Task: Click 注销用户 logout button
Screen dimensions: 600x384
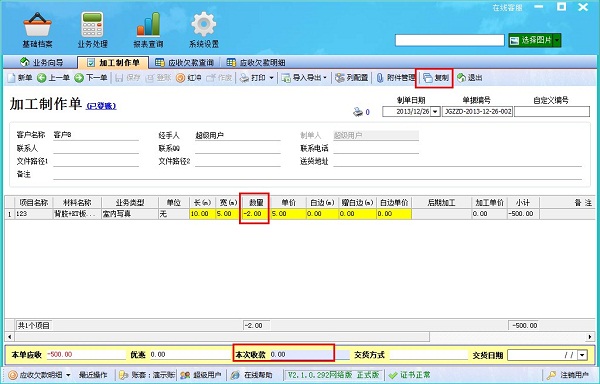Action: [569, 375]
